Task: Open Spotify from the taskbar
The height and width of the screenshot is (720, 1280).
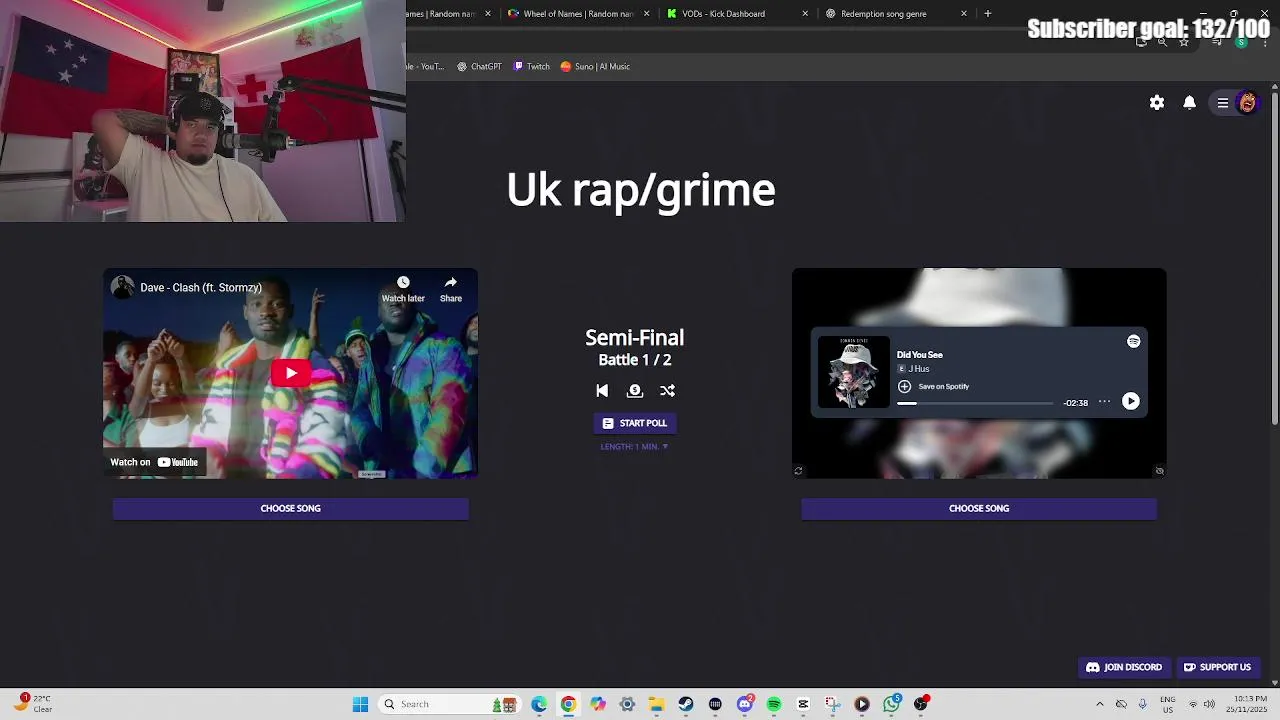Action: coord(774,704)
